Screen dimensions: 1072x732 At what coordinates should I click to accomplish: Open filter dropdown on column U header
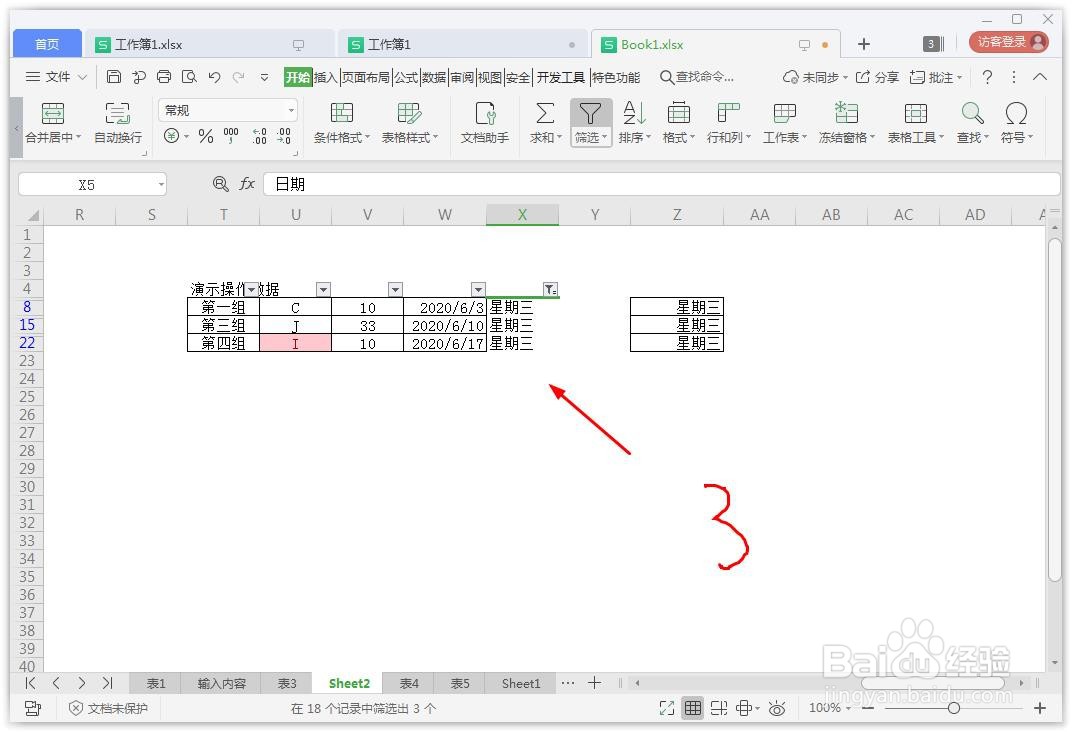point(323,290)
